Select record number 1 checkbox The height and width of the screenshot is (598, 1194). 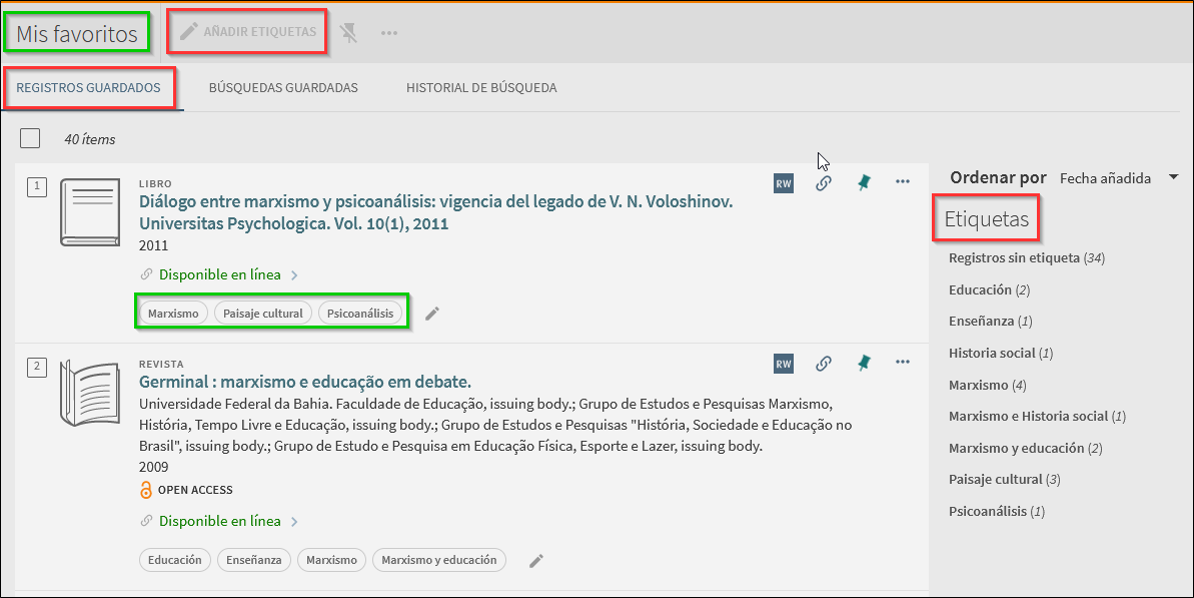coord(36,186)
